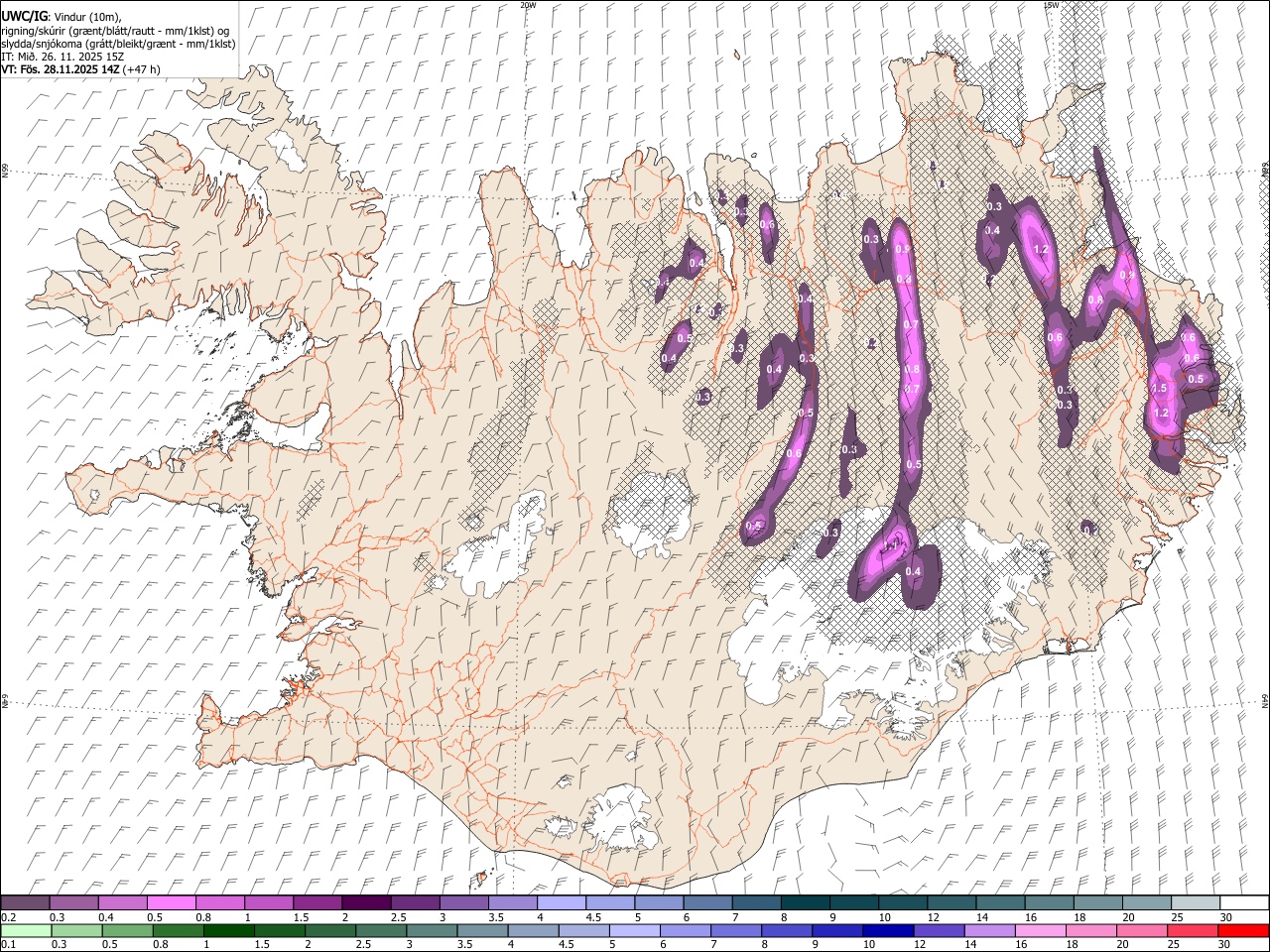Select the darkest purple 2 mm snow legend swatch
The height and width of the screenshot is (952, 1270).
tap(366, 902)
